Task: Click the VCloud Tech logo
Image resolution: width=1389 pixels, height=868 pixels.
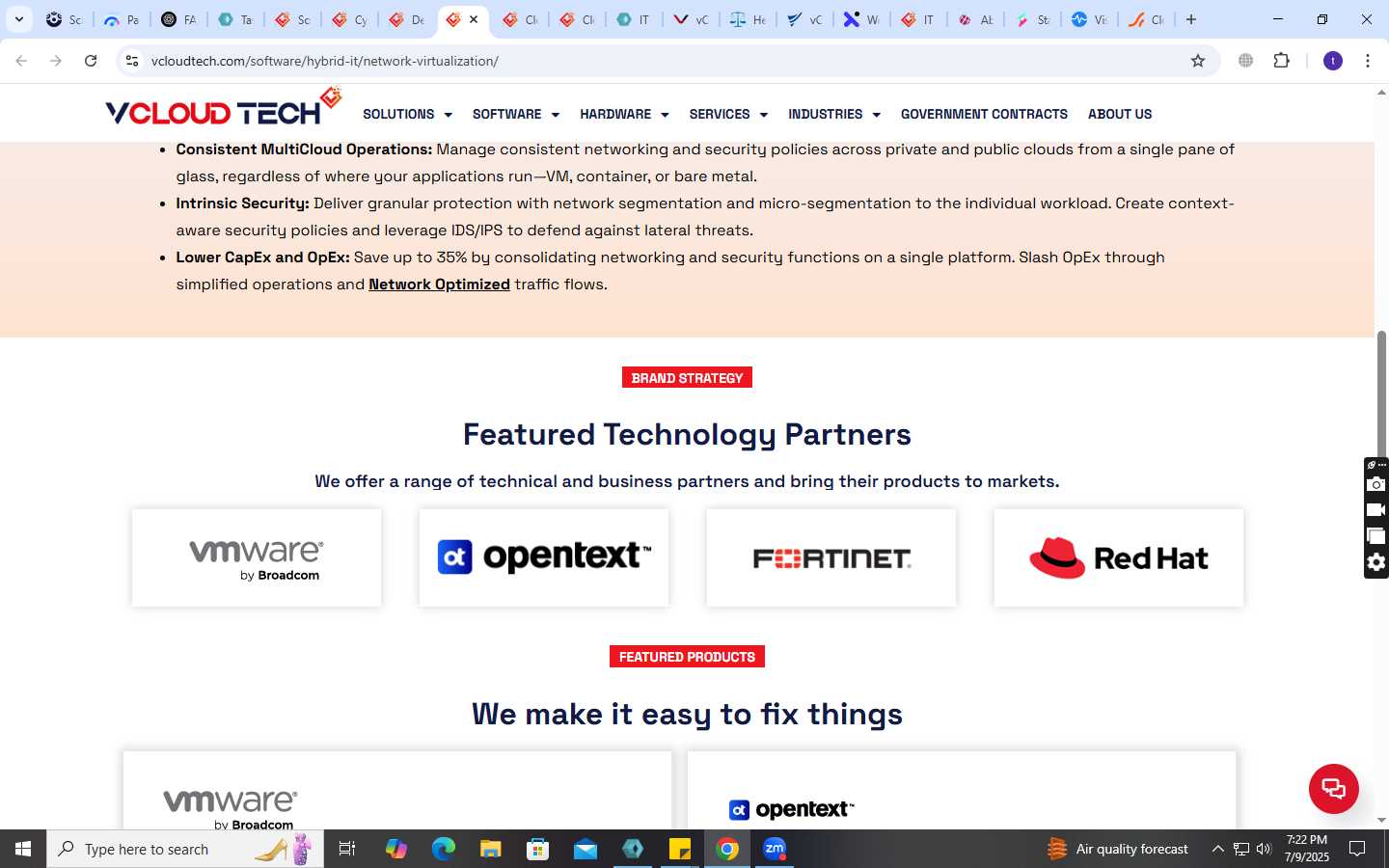Action: pyautogui.click(x=224, y=108)
